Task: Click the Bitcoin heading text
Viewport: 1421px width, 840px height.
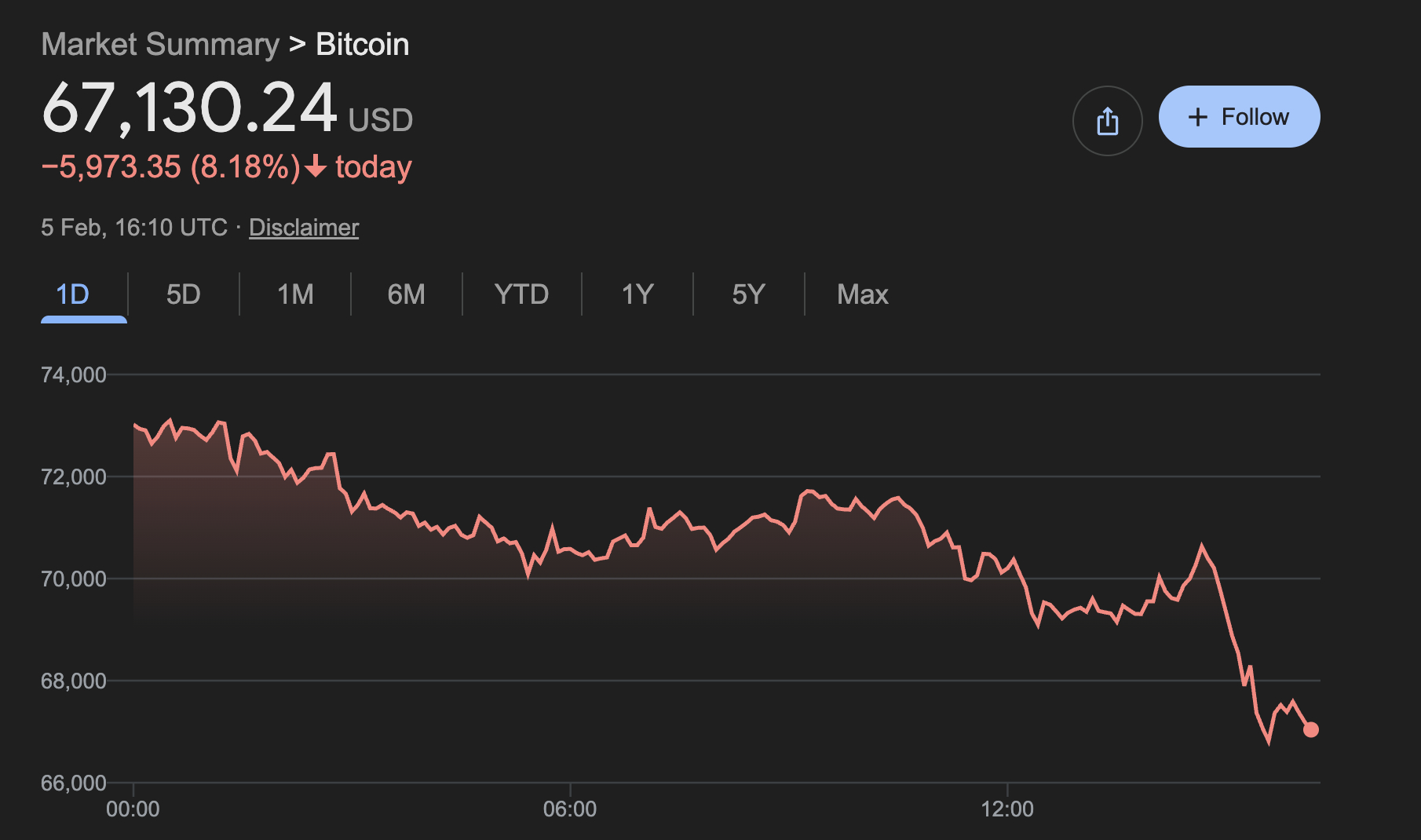Action: coord(362,45)
